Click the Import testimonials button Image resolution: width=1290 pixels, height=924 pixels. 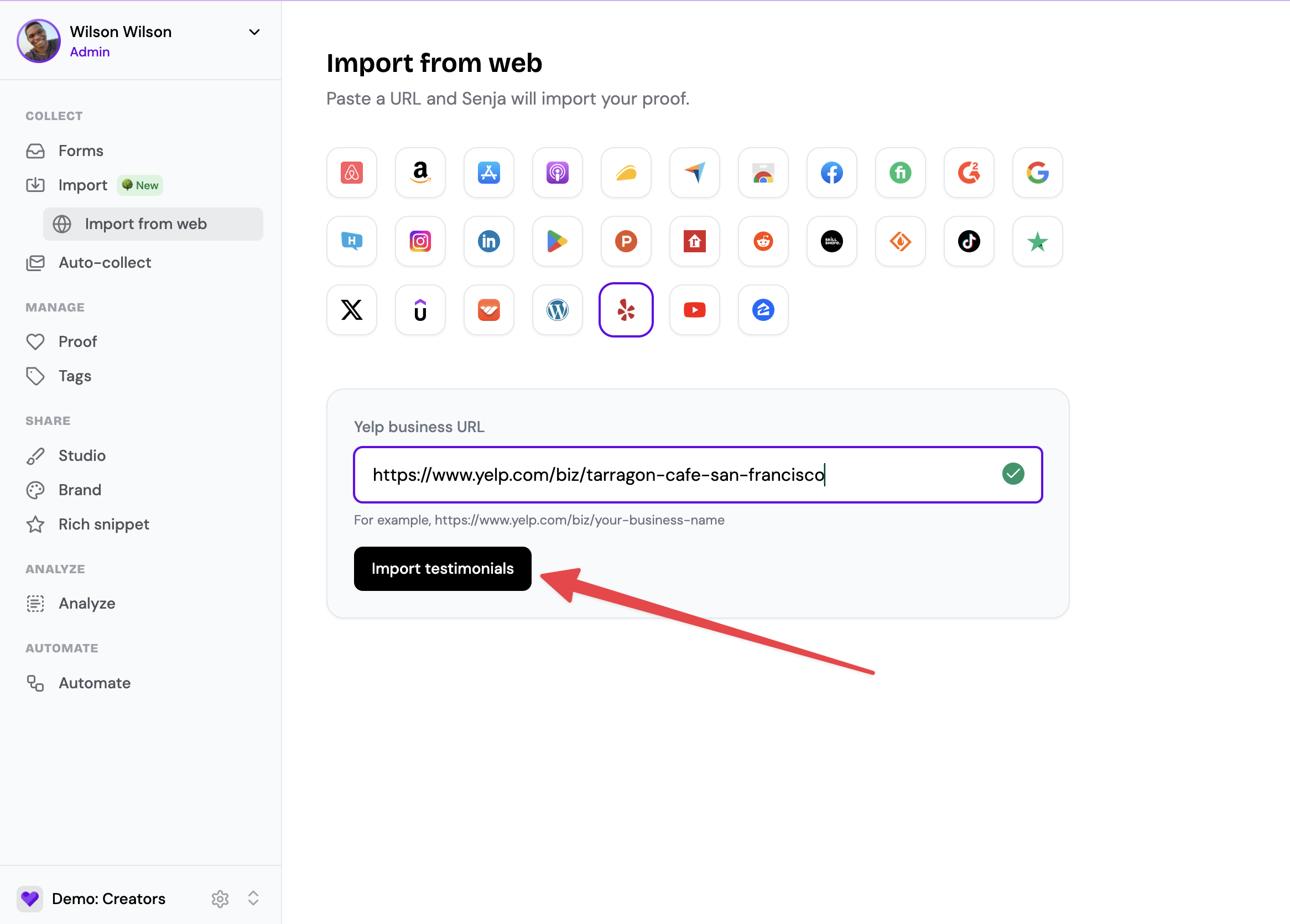[x=443, y=568]
